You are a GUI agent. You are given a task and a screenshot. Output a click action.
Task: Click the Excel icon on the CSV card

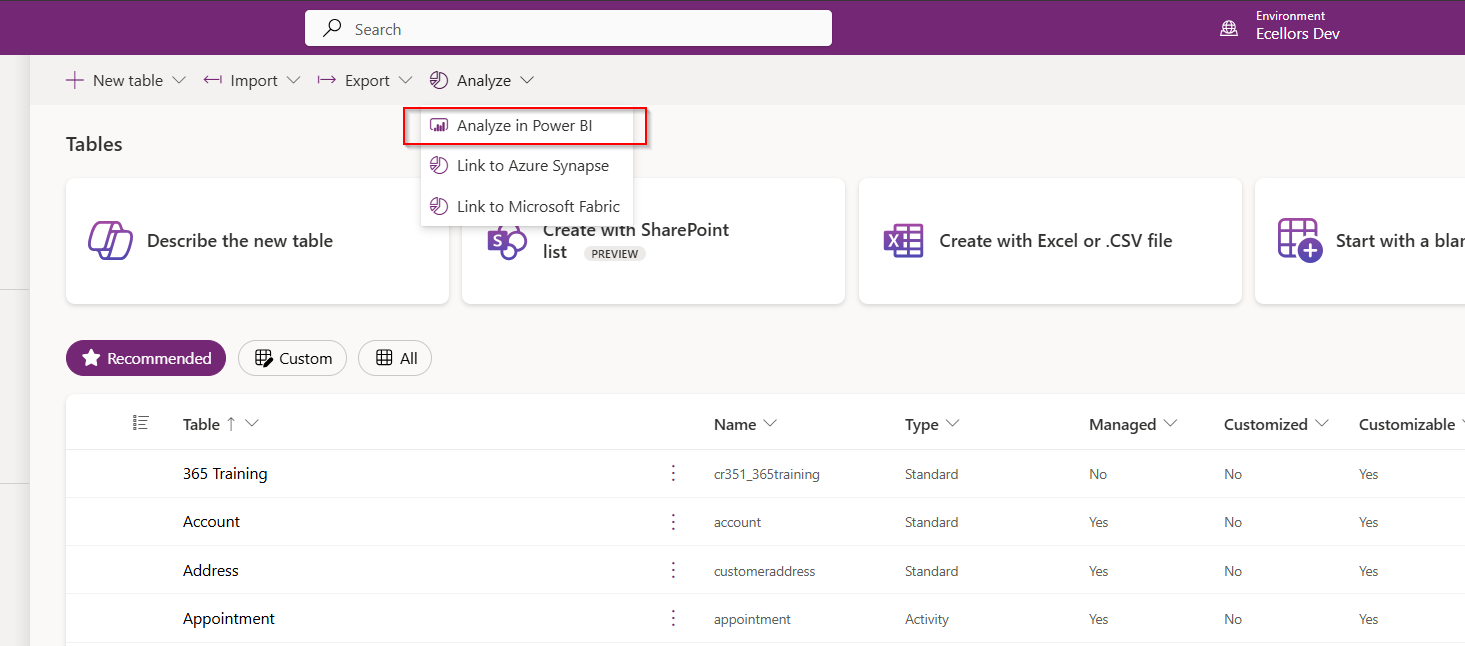[x=903, y=241]
